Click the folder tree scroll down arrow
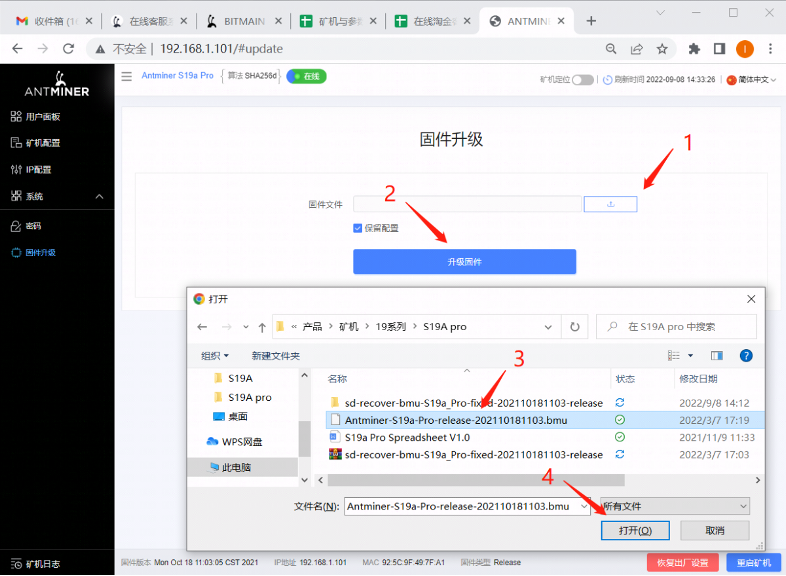This screenshot has width=786, height=576. (x=304, y=480)
